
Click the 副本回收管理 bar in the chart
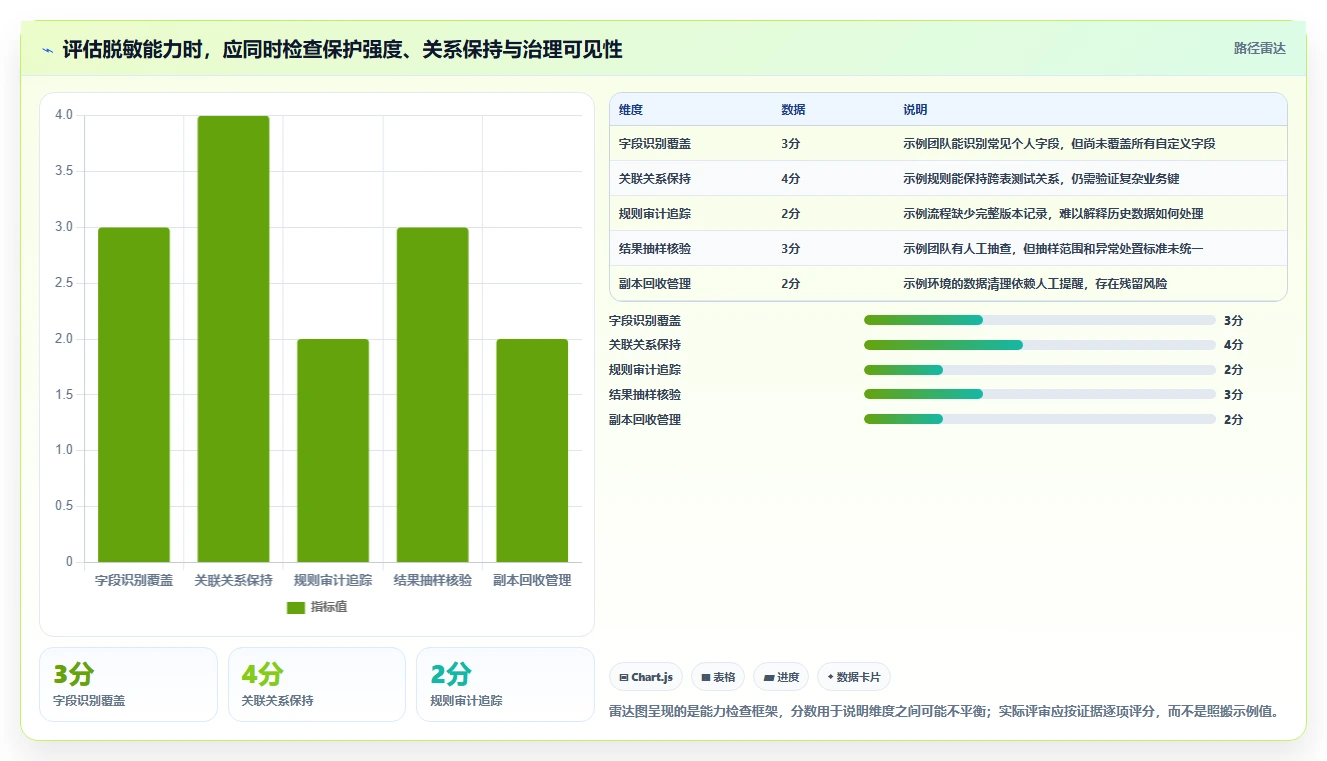point(532,451)
